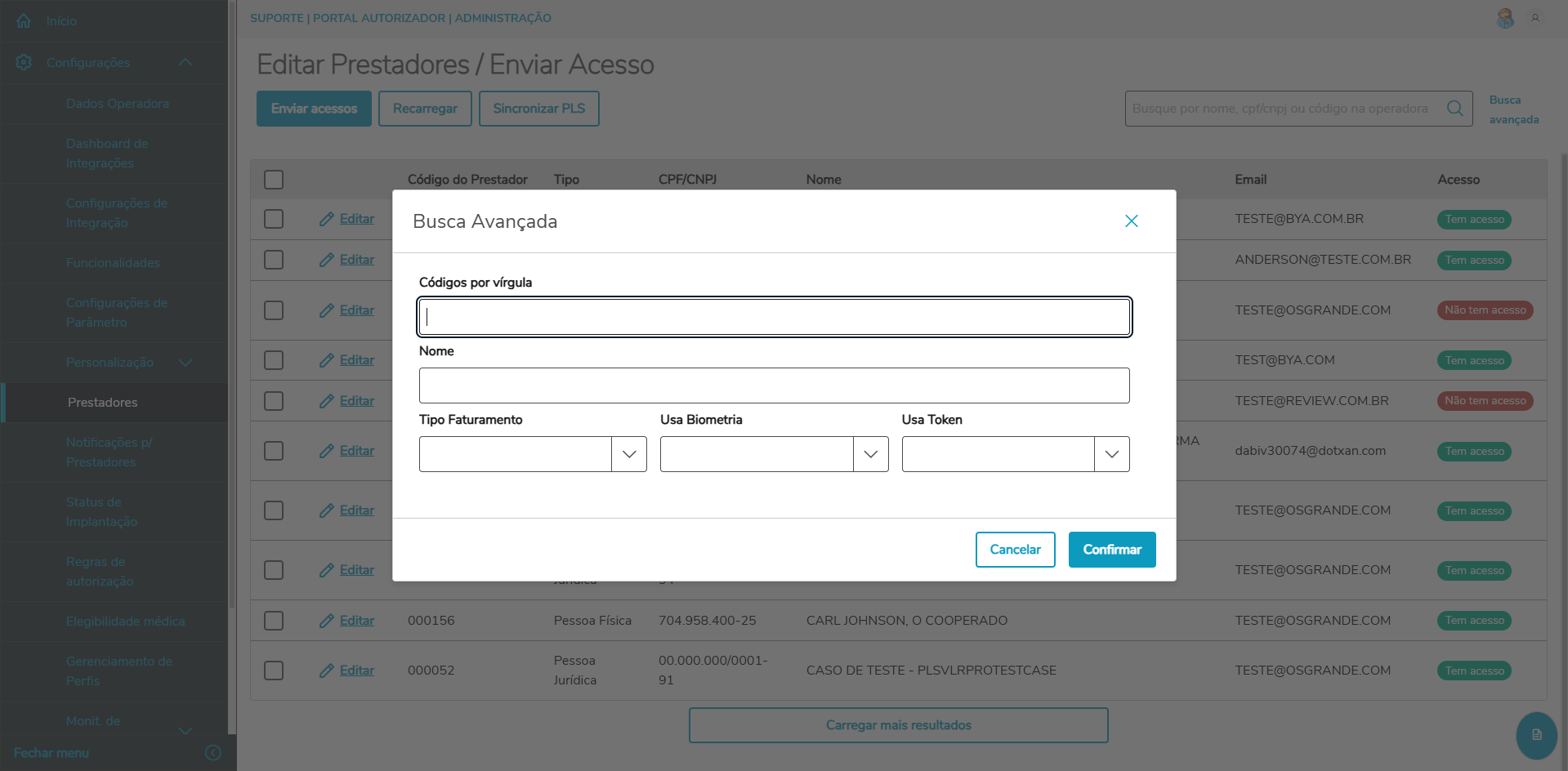Open the Tipo Faturamento dropdown
The image size is (1568, 771).
628,454
